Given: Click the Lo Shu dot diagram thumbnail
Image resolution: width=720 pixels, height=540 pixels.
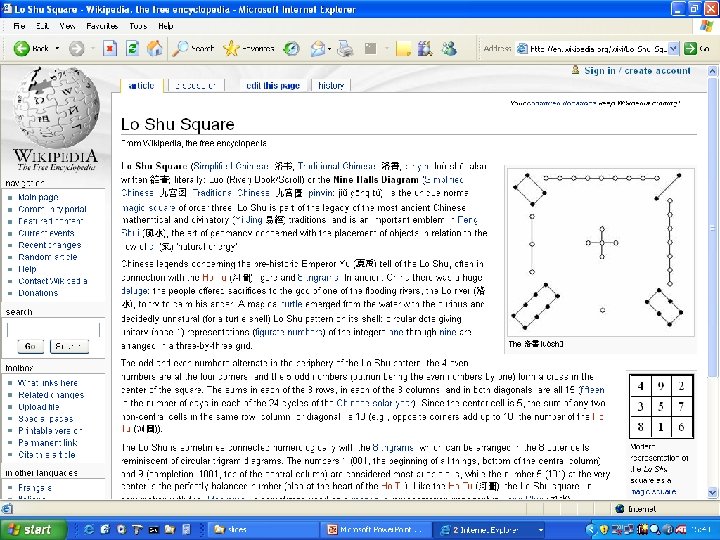Looking at the screenshot, I should 601,252.
